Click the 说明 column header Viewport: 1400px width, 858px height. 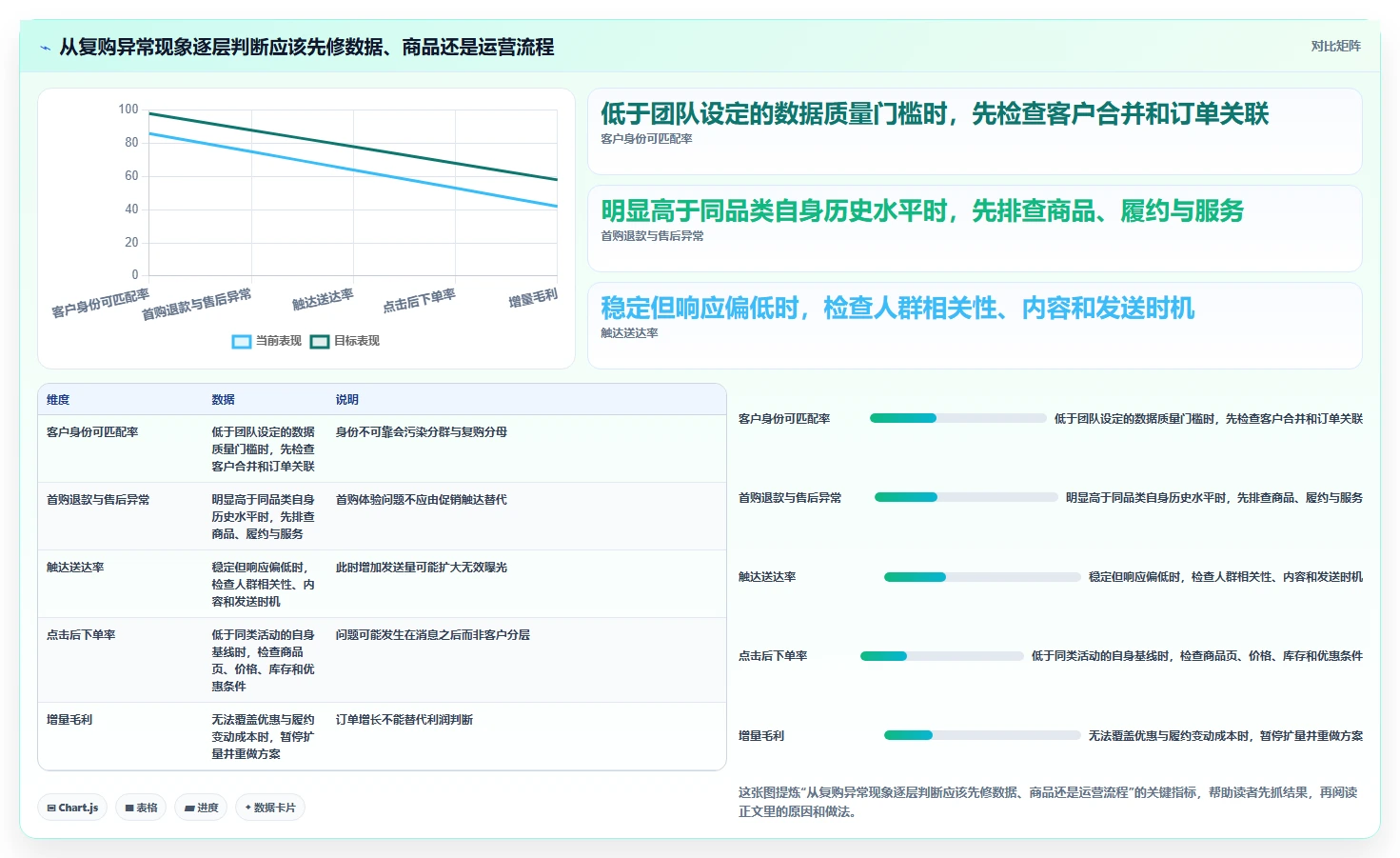pyautogui.click(x=346, y=400)
